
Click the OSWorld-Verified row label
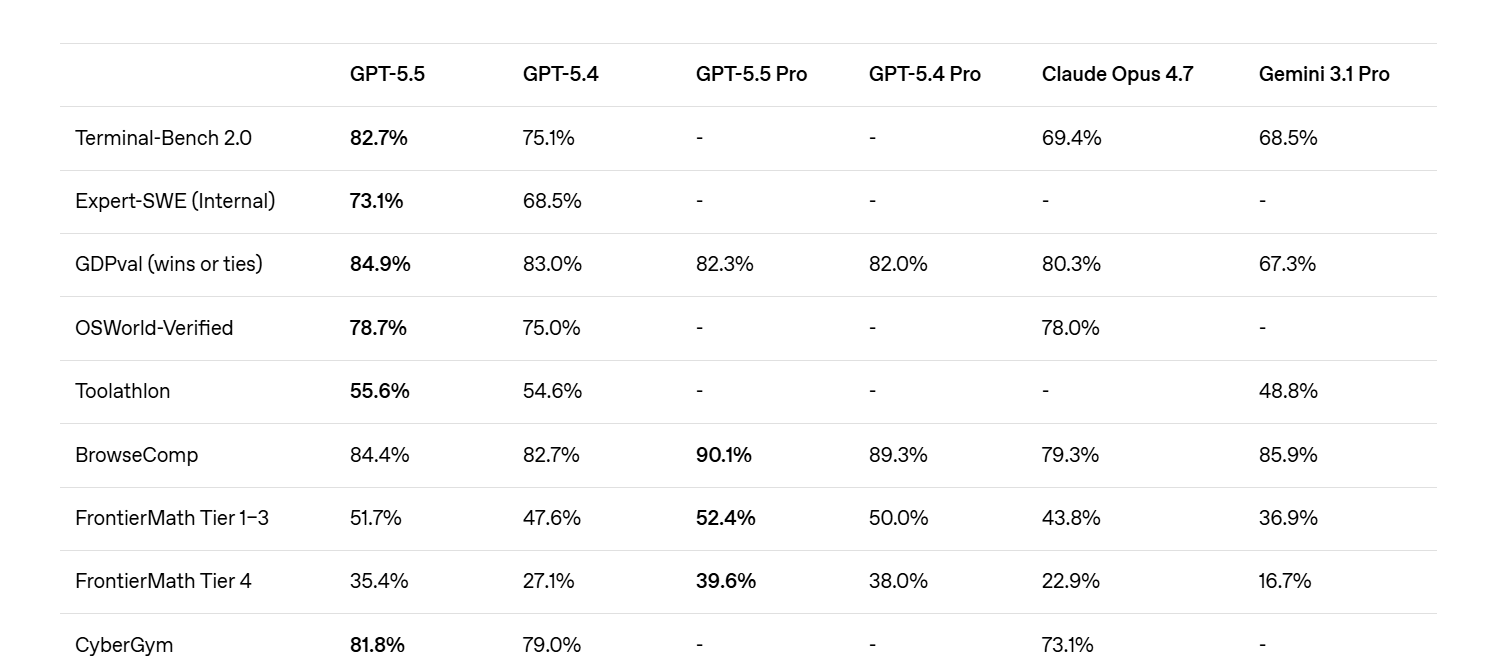(154, 328)
